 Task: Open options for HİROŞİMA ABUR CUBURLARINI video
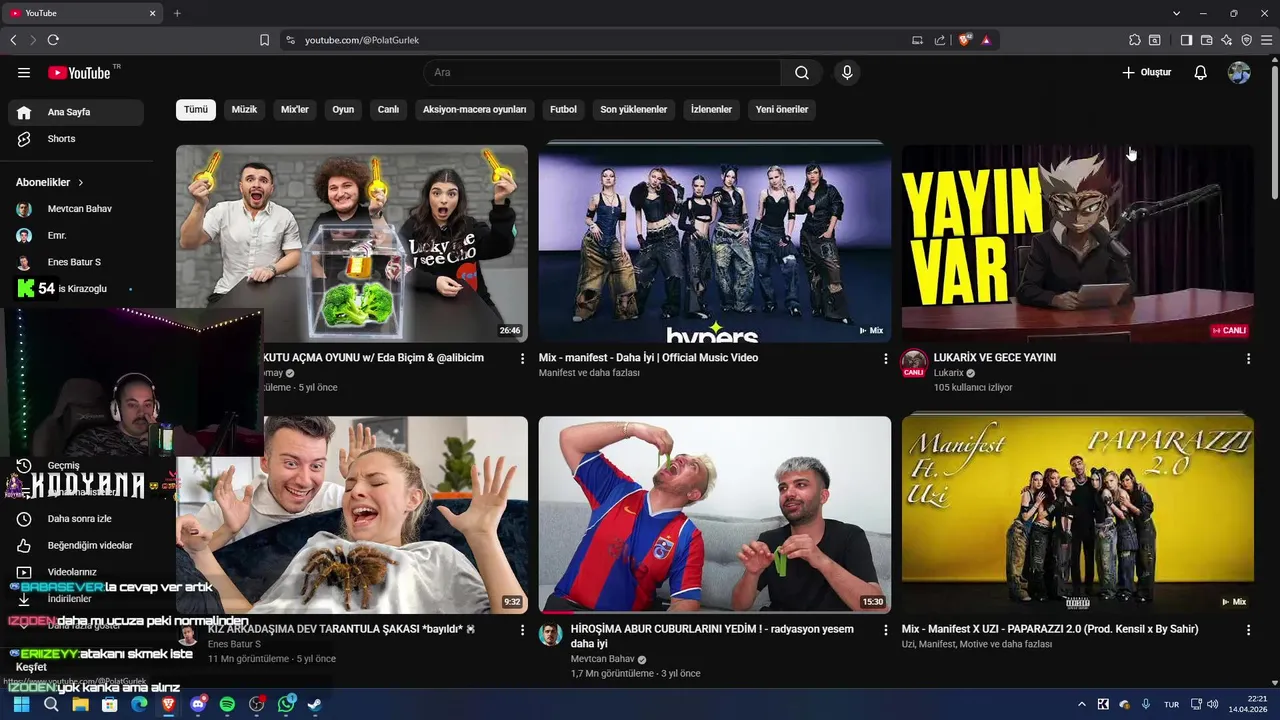pos(885,630)
